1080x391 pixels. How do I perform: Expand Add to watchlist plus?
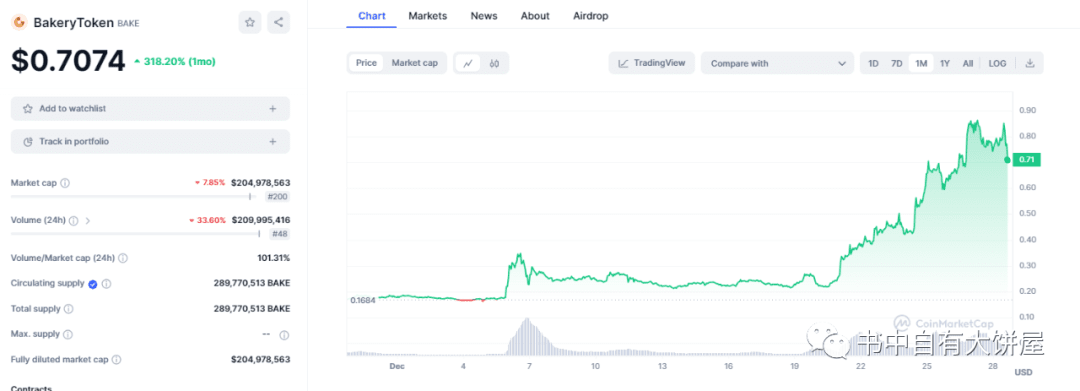pos(273,109)
